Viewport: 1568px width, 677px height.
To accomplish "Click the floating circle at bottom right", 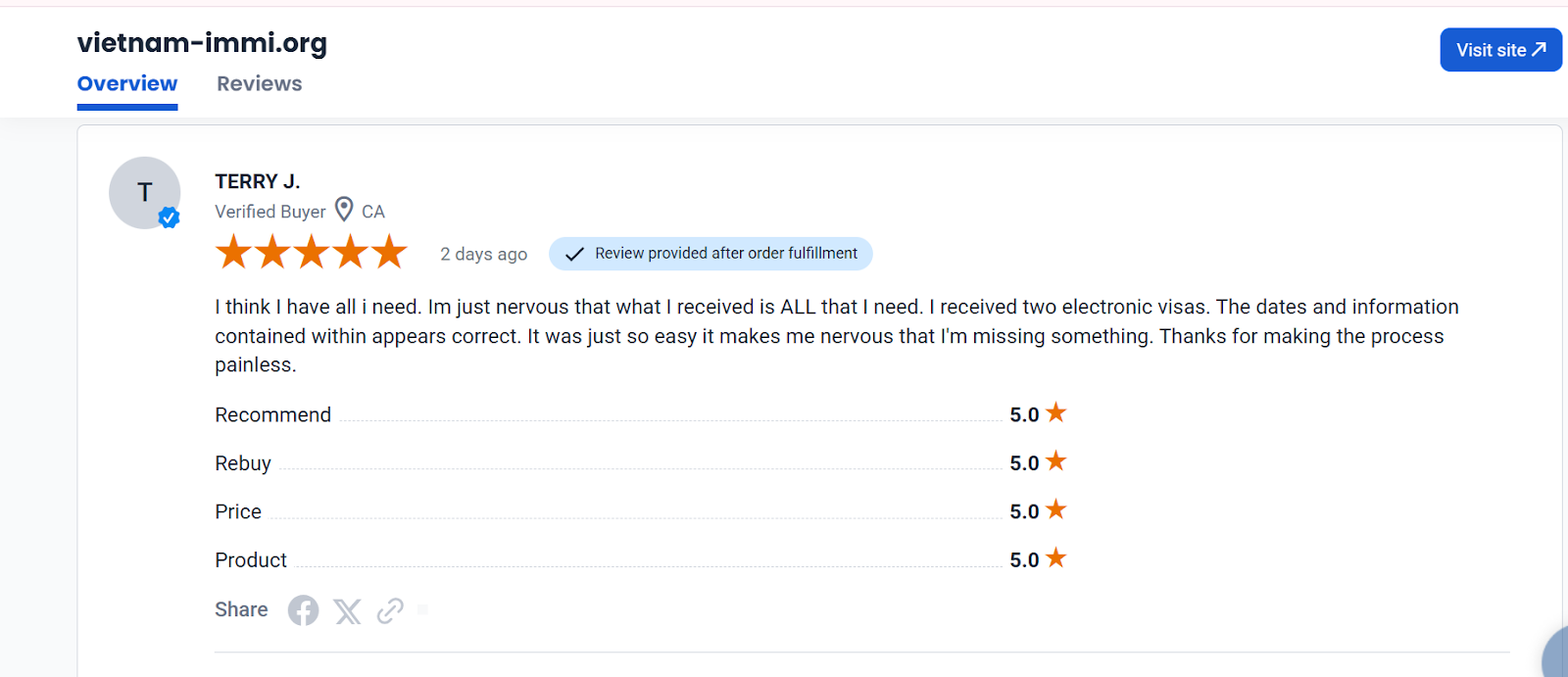I will tap(1556, 654).
